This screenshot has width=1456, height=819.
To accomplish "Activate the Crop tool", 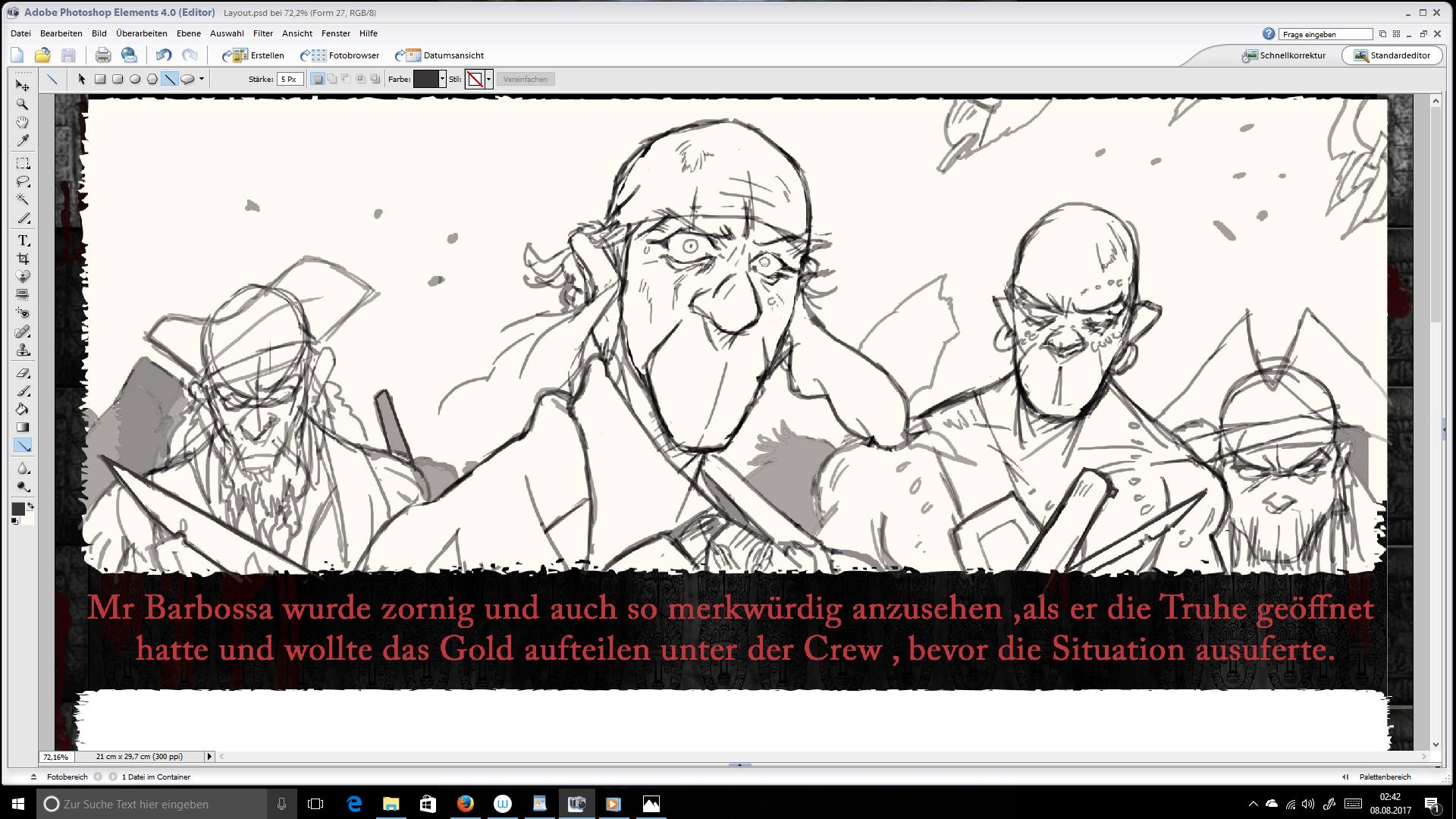I will pyautogui.click(x=23, y=259).
